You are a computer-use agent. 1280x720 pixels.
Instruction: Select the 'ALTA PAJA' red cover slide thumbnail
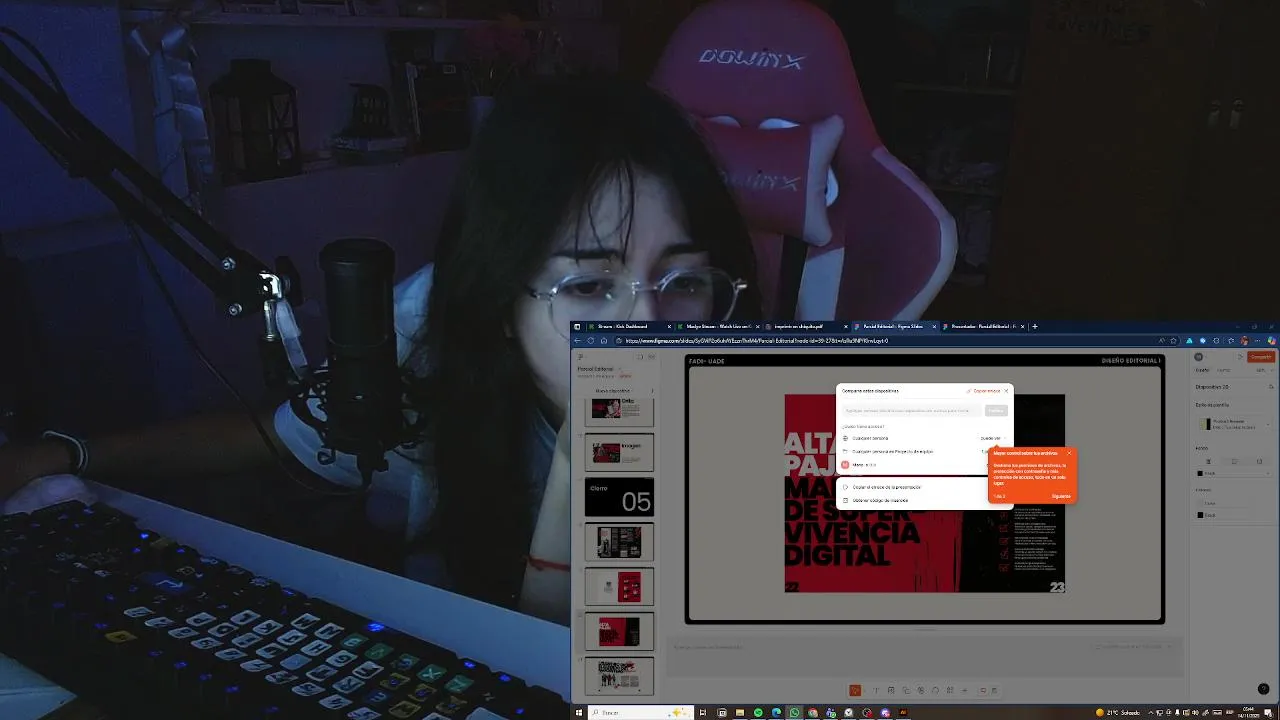click(619, 631)
